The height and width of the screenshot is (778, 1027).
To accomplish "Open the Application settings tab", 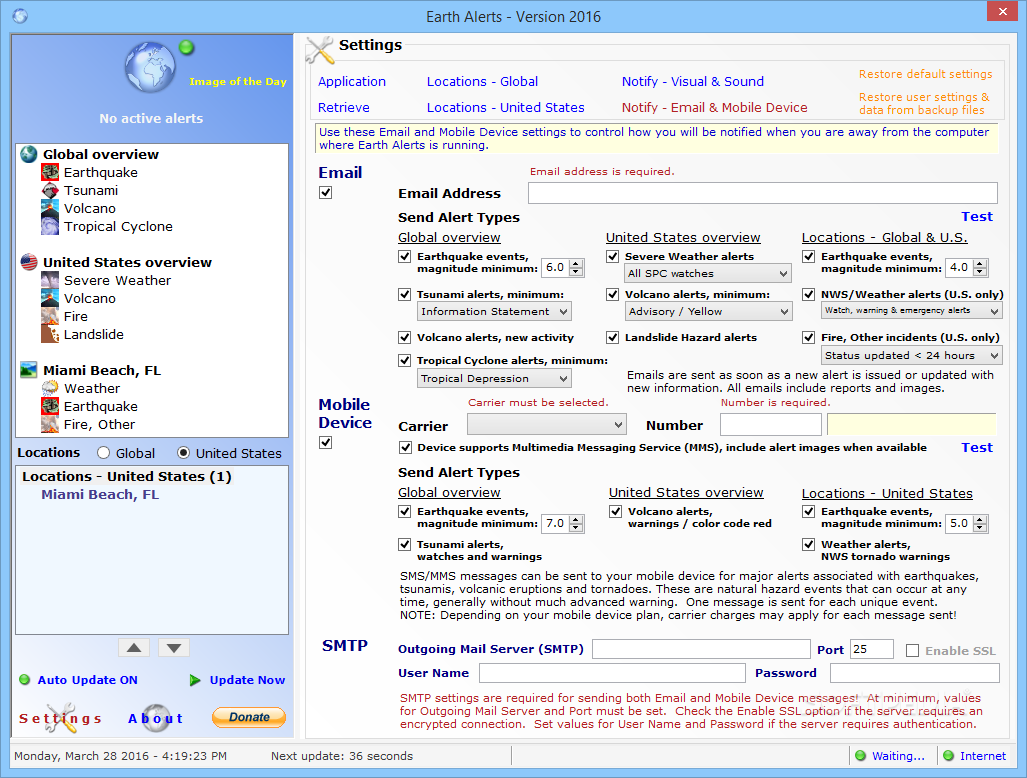I will (352, 82).
